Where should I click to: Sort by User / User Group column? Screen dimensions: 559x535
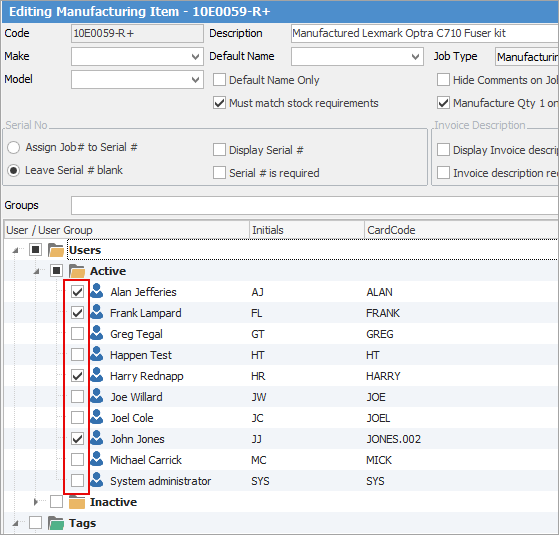pyautogui.click(x=127, y=230)
